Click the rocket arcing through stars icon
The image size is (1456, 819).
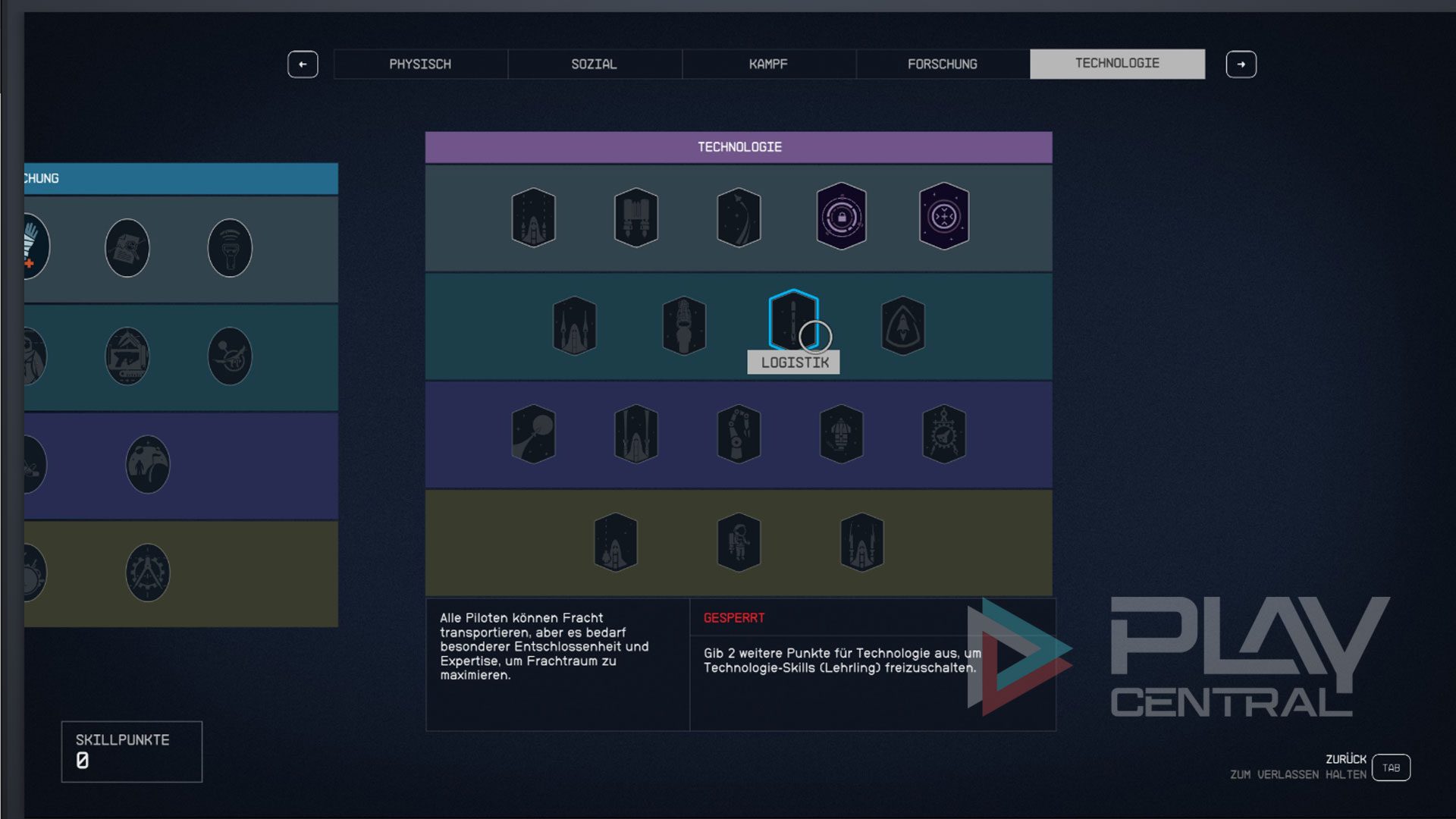(738, 217)
